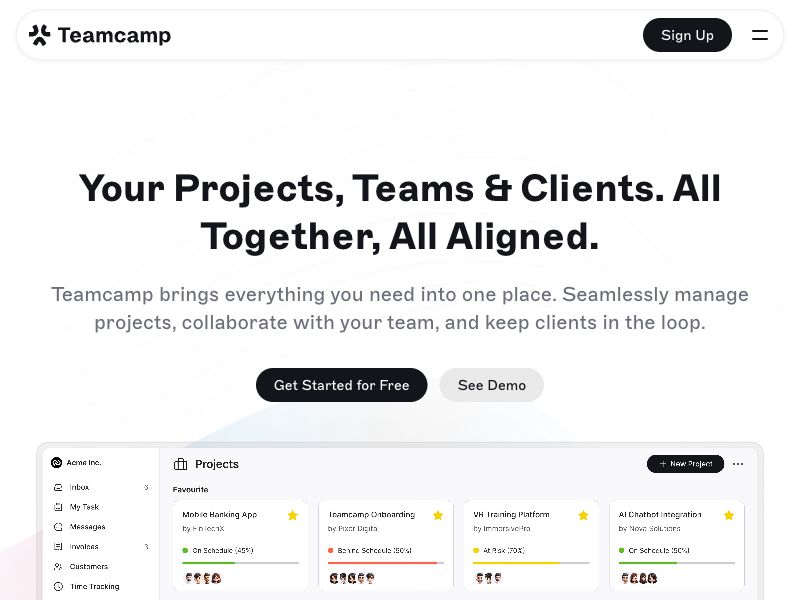The image size is (800, 600).
Task: Unfavorite the Mobile Banking App project
Action: [293, 515]
